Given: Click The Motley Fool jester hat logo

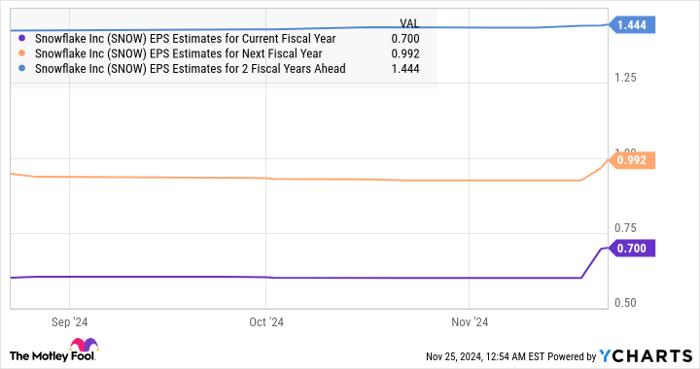Looking at the screenshot, I should [84, 346].
